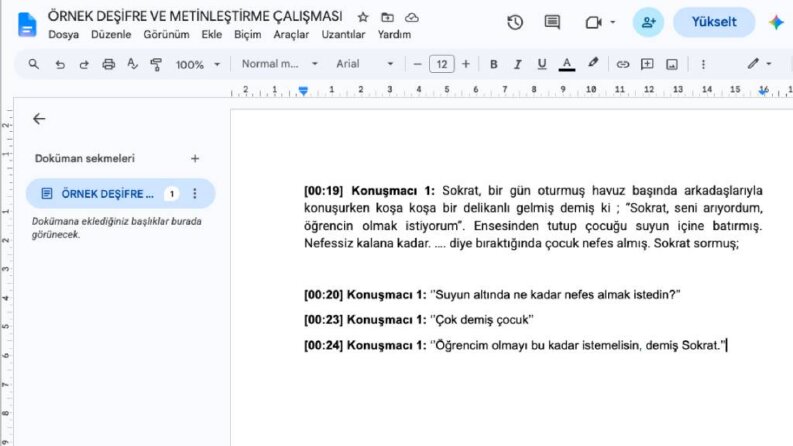Share the document with people

click(648, 22)
